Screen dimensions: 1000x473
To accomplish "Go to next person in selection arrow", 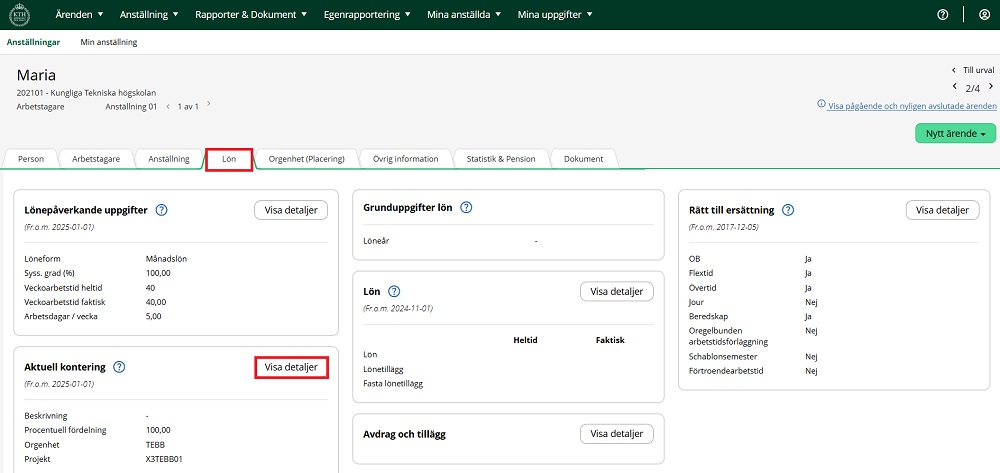I will click(992, 88).
